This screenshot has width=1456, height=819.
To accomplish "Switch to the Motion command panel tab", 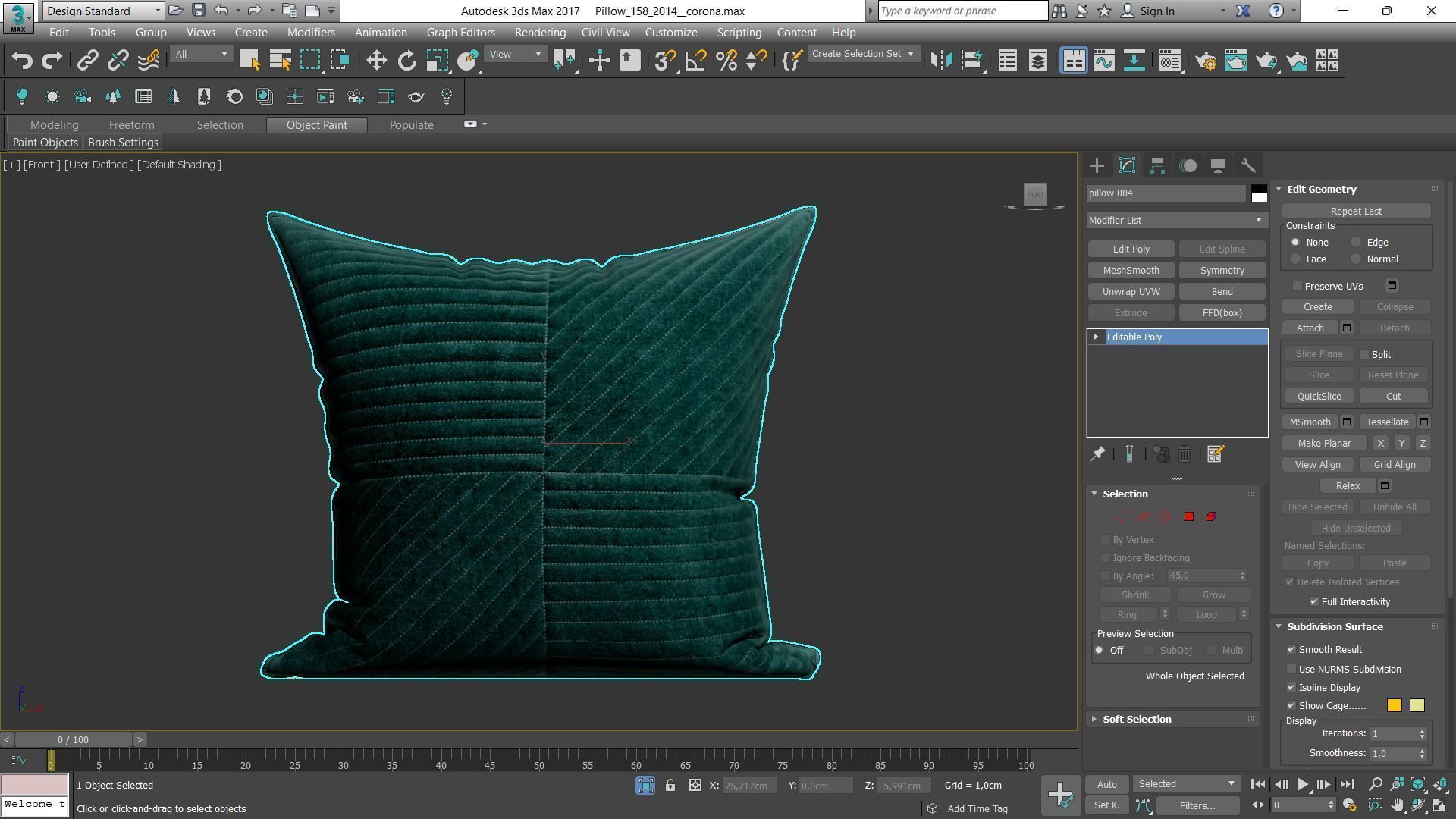I will coord(1188,165).
